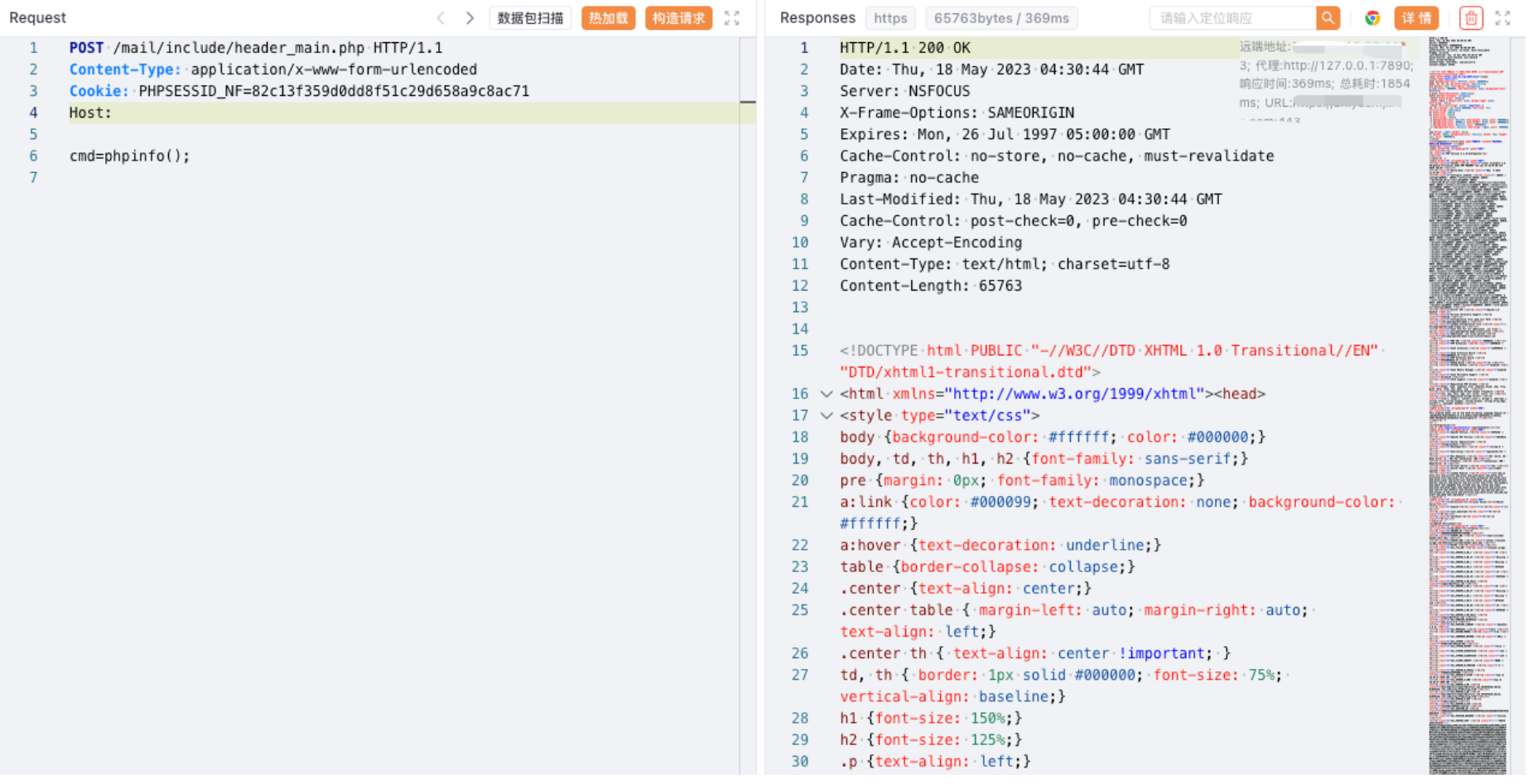Click the orange 热加载 hot reload button

click(x=608, y=18)
